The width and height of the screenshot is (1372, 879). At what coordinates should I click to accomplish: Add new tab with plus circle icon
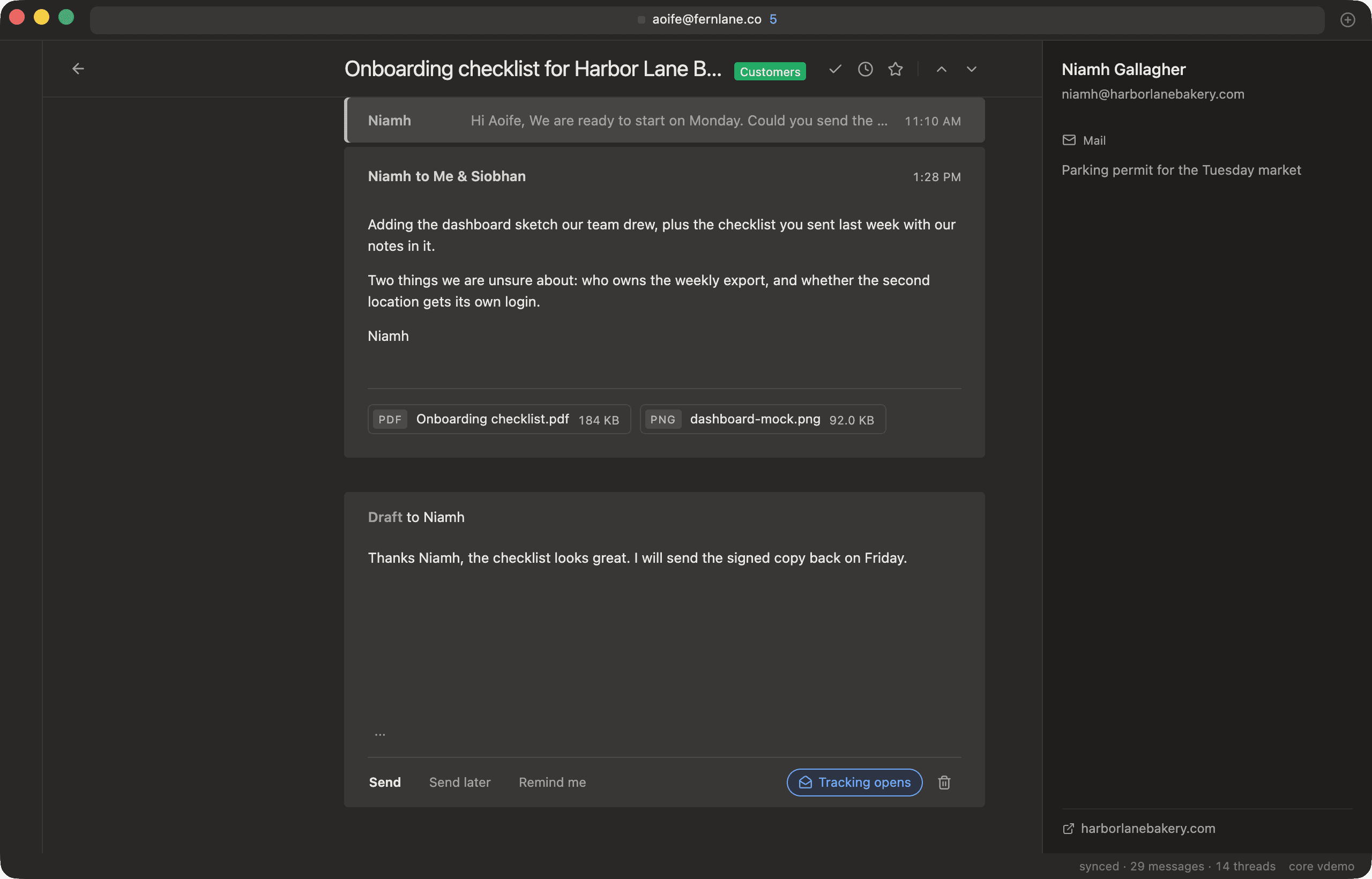[1347, 20]
